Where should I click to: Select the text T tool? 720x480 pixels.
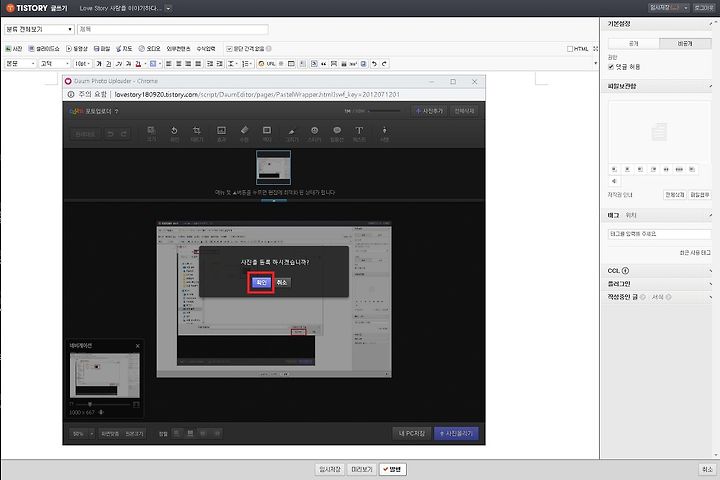[359, 134]
